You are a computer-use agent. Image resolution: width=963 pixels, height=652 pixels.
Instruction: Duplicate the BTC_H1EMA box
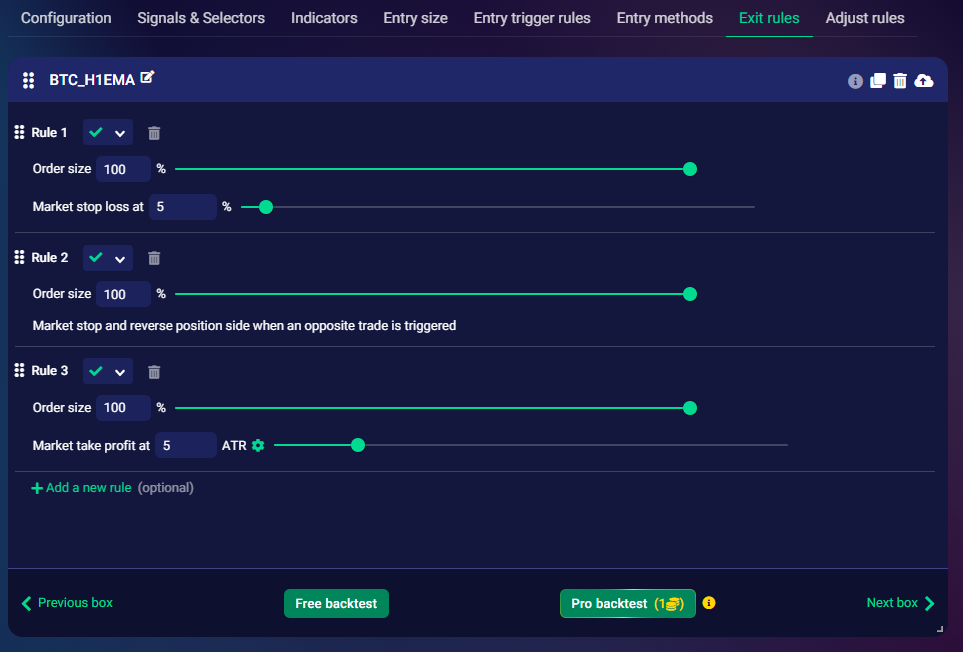tap(878, 80)
